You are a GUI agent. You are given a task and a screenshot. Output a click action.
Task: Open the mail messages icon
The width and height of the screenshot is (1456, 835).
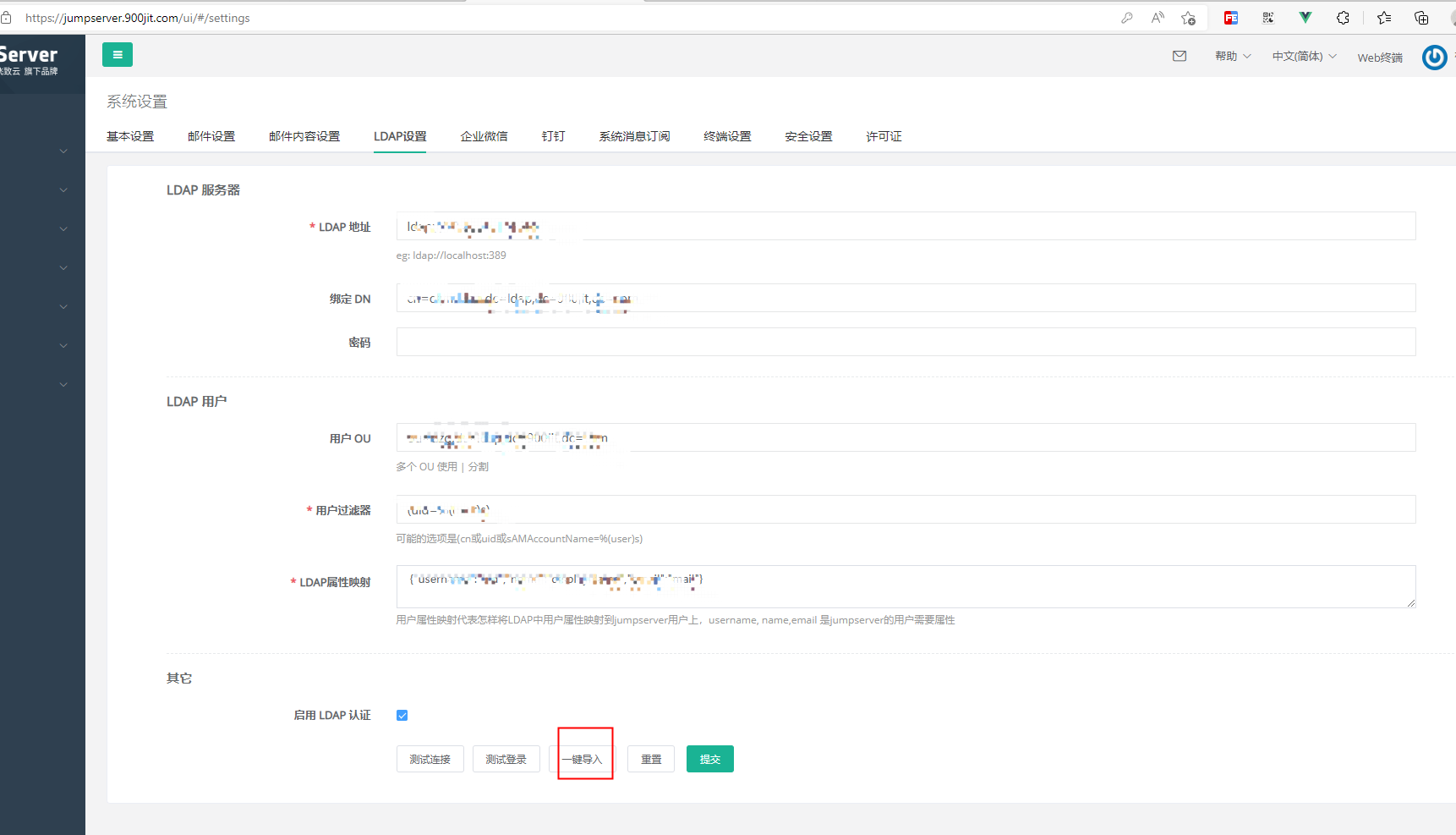1180,56
